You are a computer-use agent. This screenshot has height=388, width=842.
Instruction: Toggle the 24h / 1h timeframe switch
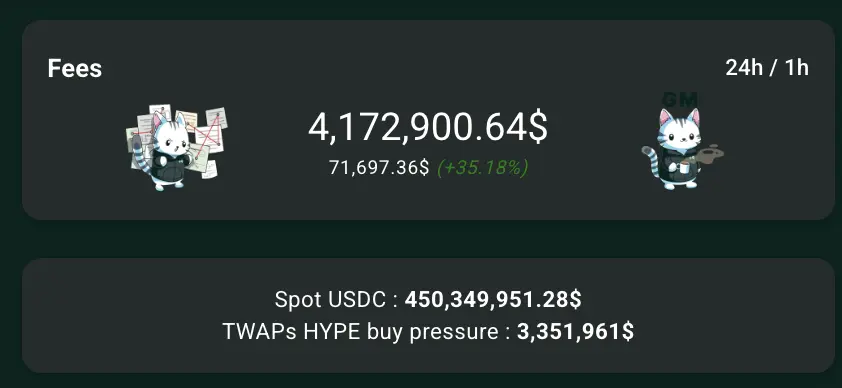click(767, 68)
